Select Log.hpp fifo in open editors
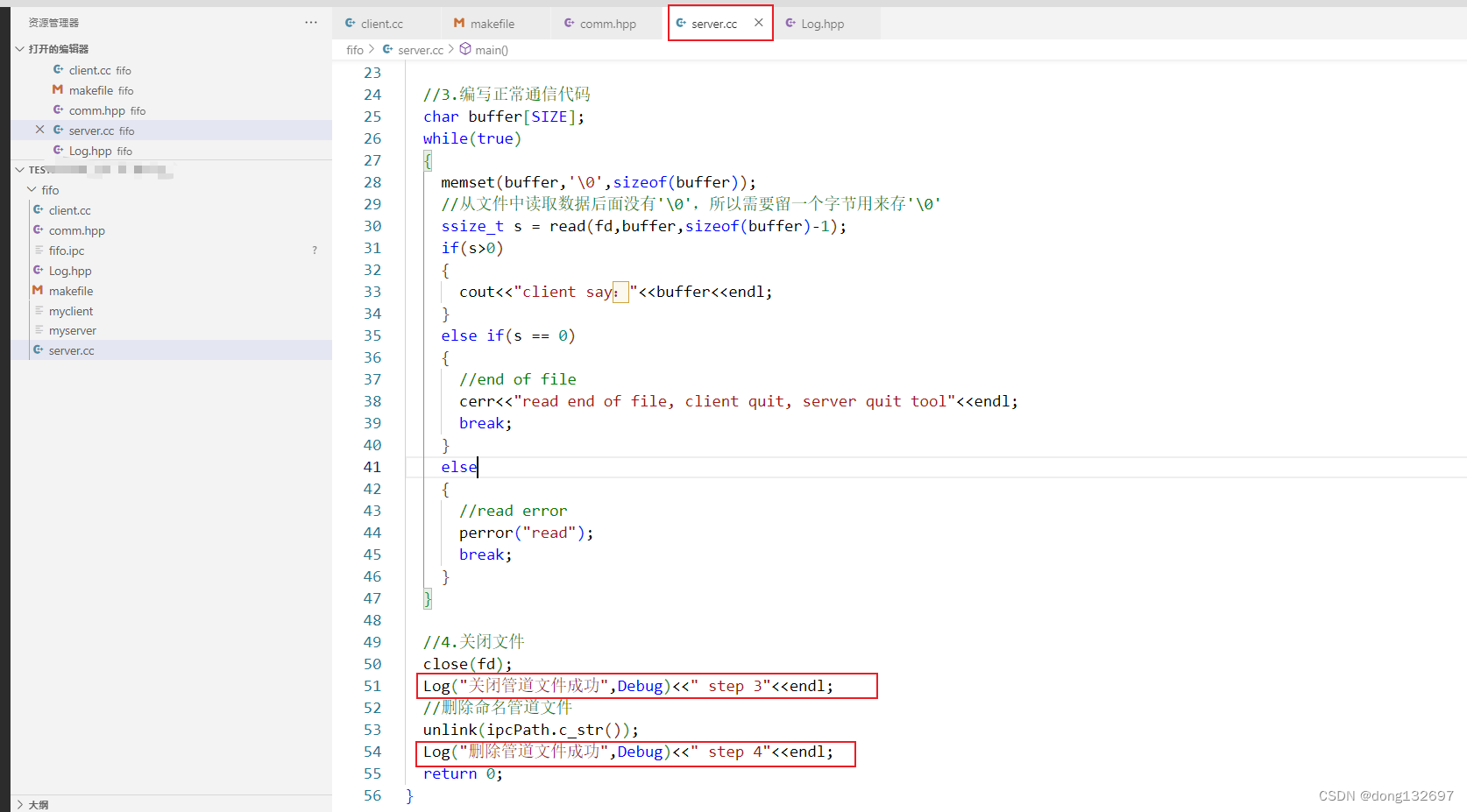The image size is (1467, 812). [171, 151]
